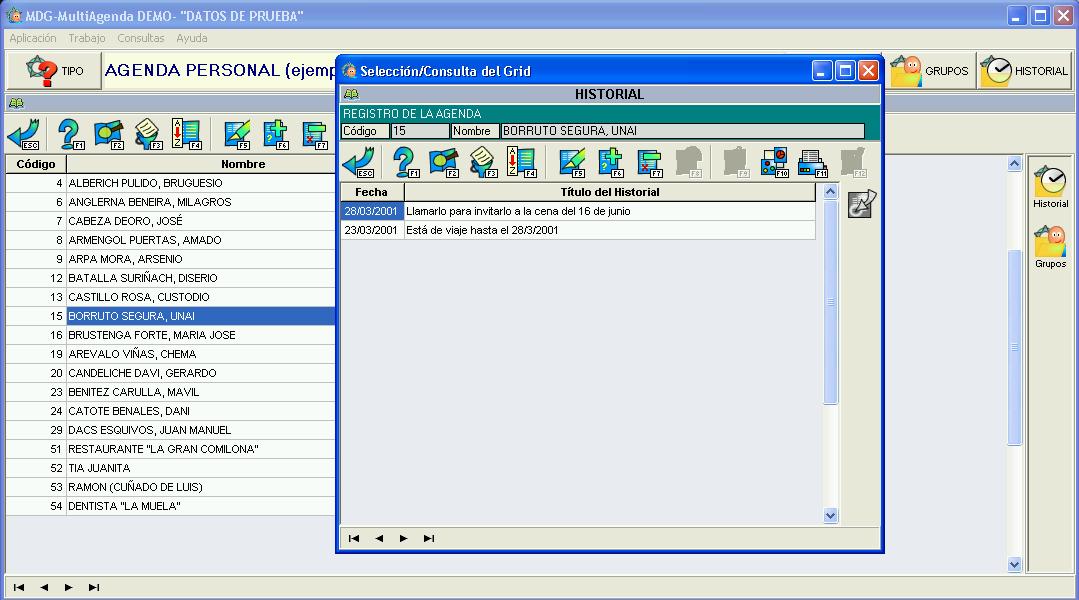
Task: Click the Título del Historial column header
Action: (610, 192)
